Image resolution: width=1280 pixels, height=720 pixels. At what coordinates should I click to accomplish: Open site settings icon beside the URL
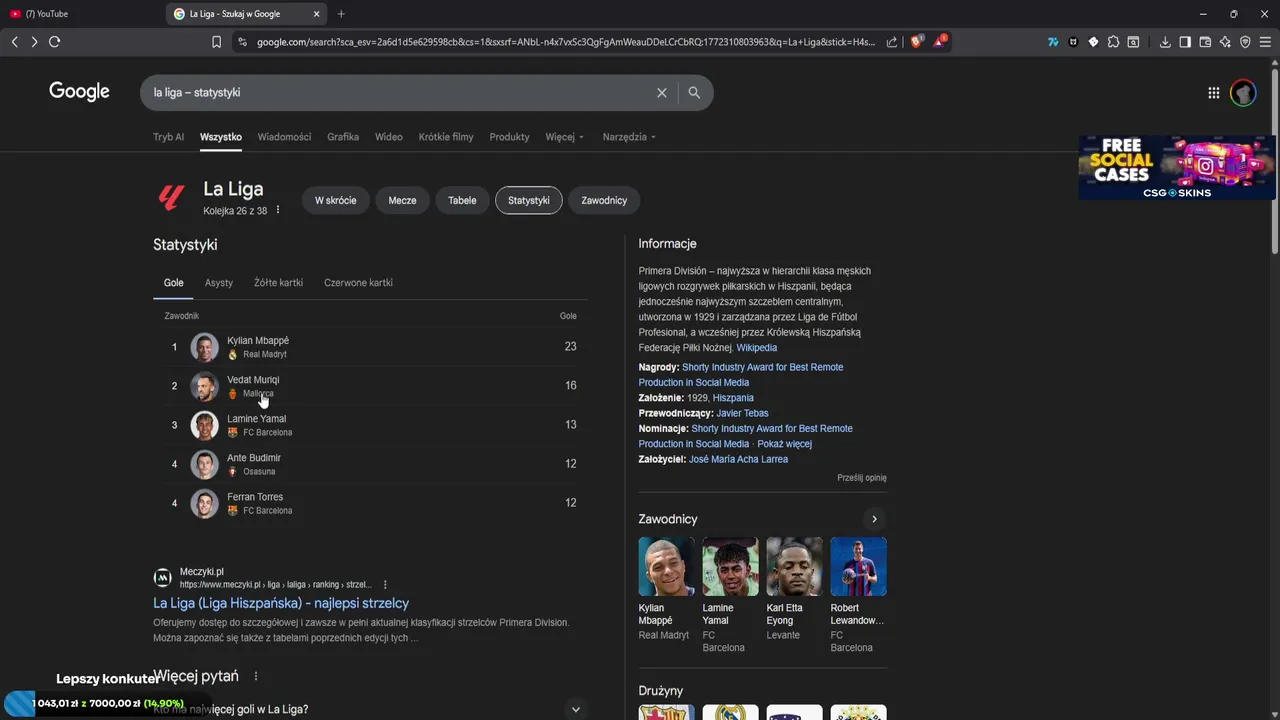point(241,42)
